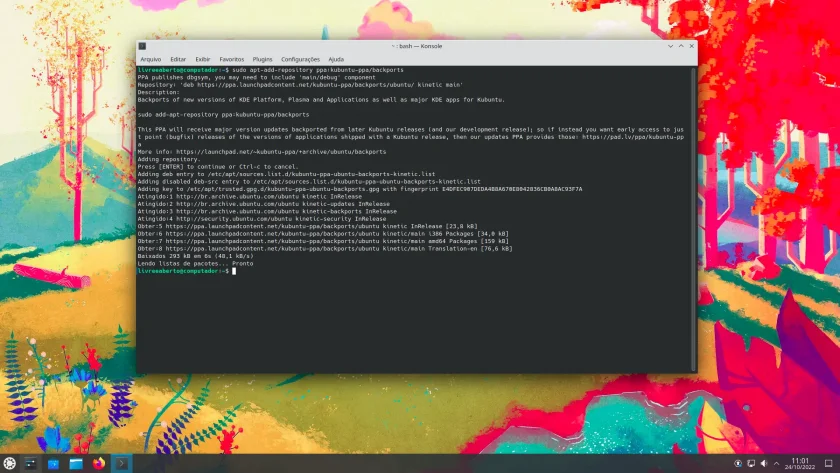Open the Arquivo menu in Konsole
The image size is (840, 473).
click(151, 59)
